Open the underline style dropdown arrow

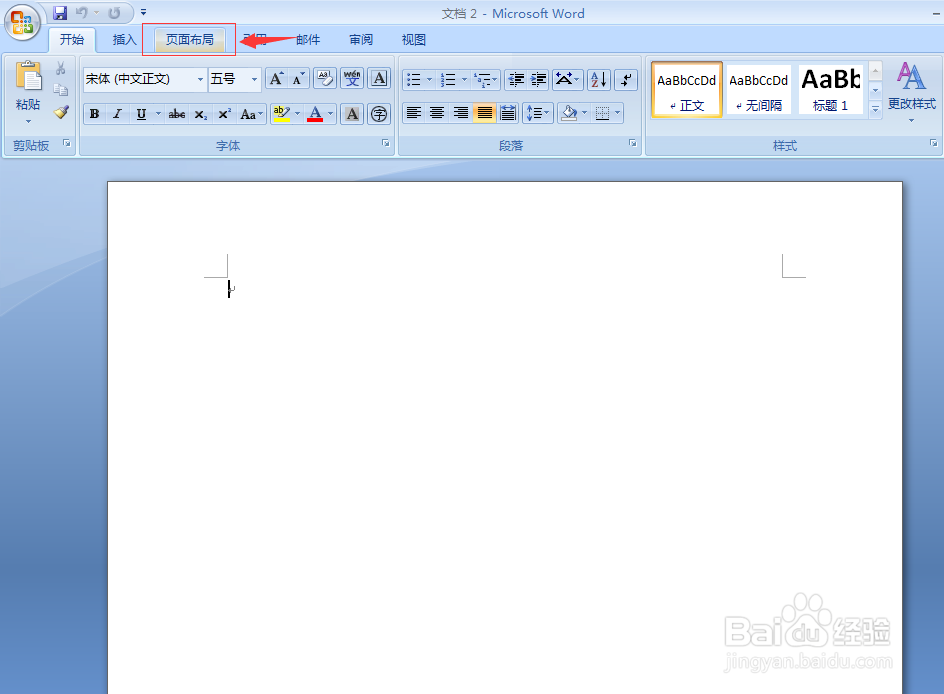[x=158, y=114]
